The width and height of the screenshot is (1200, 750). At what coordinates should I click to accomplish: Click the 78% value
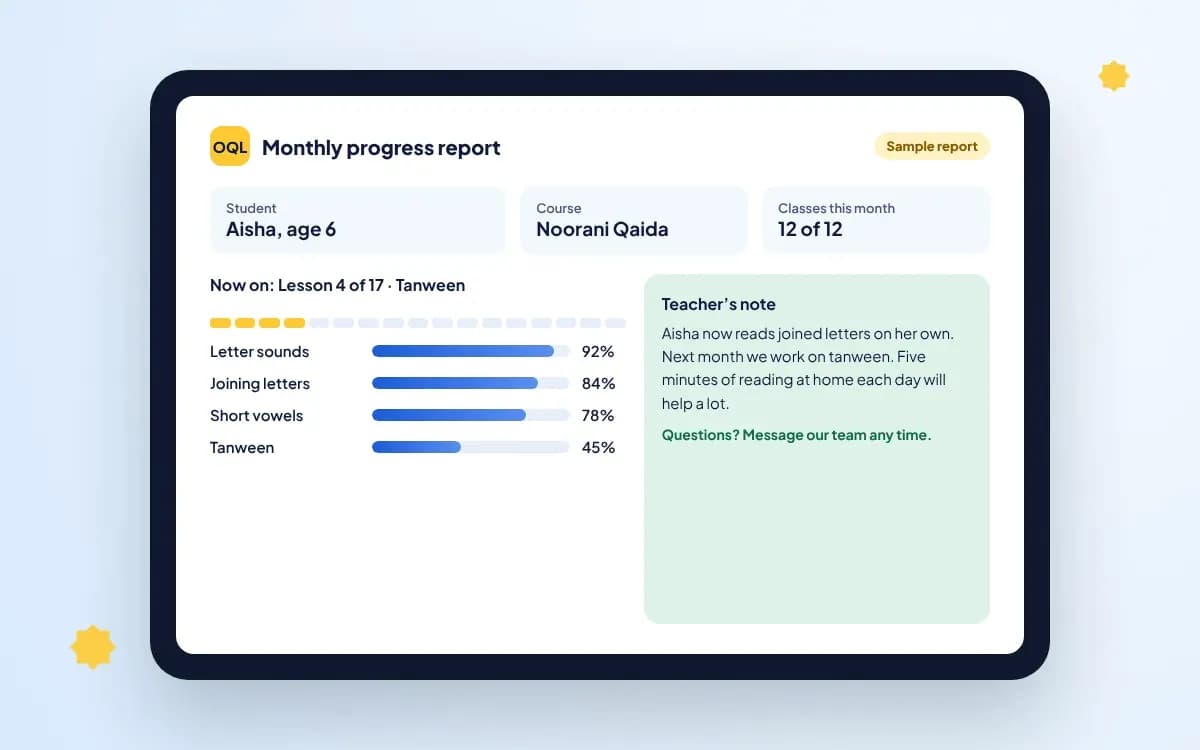[598, 416]
